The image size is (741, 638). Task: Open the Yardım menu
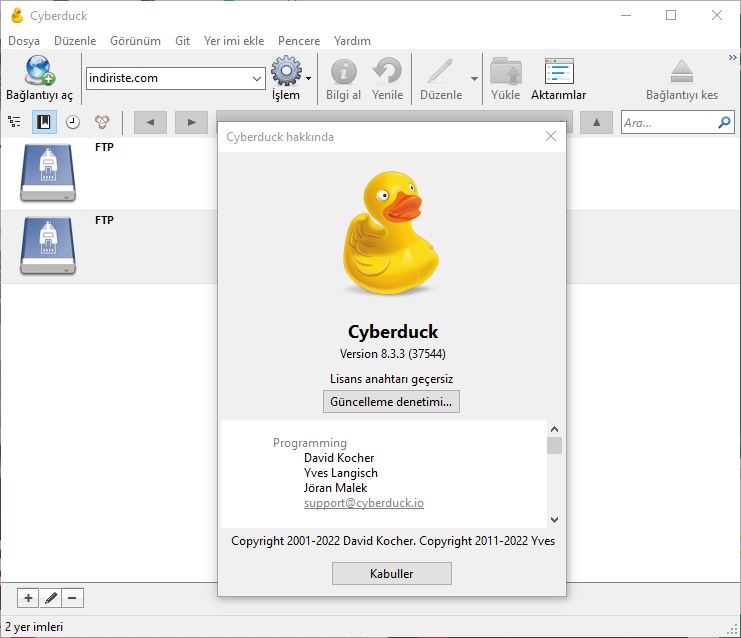coord(352,41)
